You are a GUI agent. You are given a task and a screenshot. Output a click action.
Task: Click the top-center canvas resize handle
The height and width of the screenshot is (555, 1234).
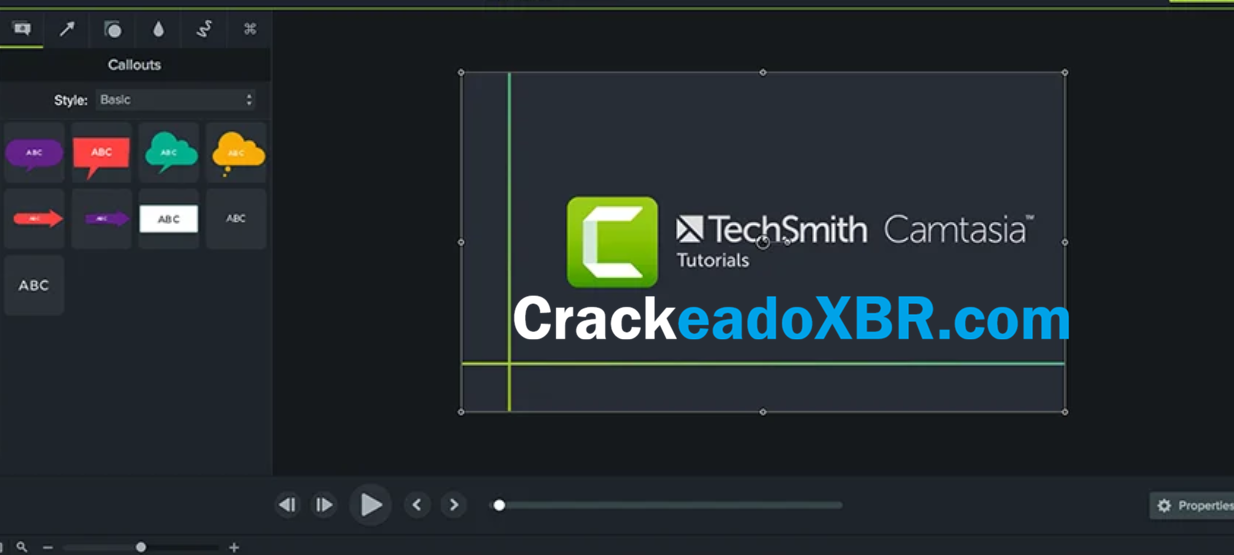point(763,72)
